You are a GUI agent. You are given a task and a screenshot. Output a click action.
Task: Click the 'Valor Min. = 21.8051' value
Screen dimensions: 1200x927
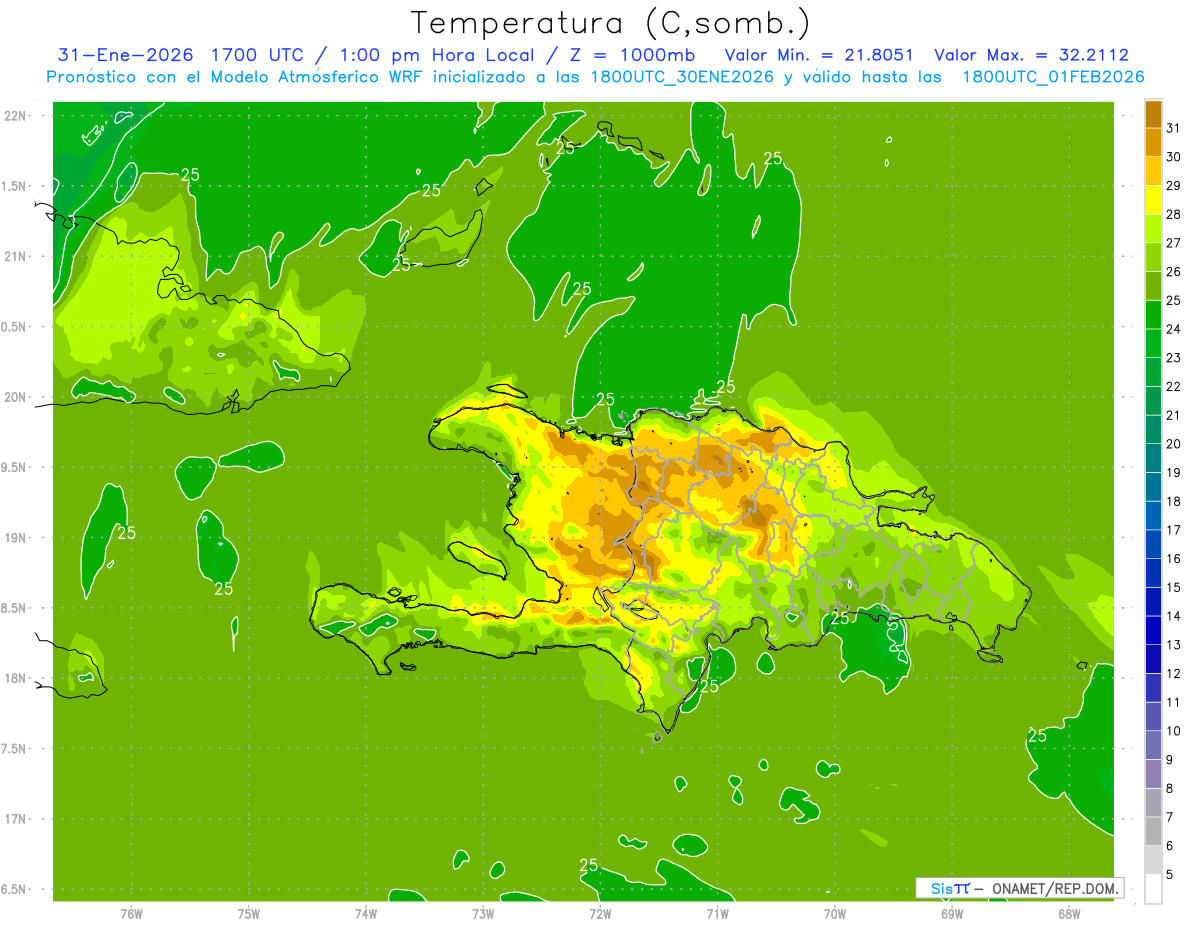(820, 55)
